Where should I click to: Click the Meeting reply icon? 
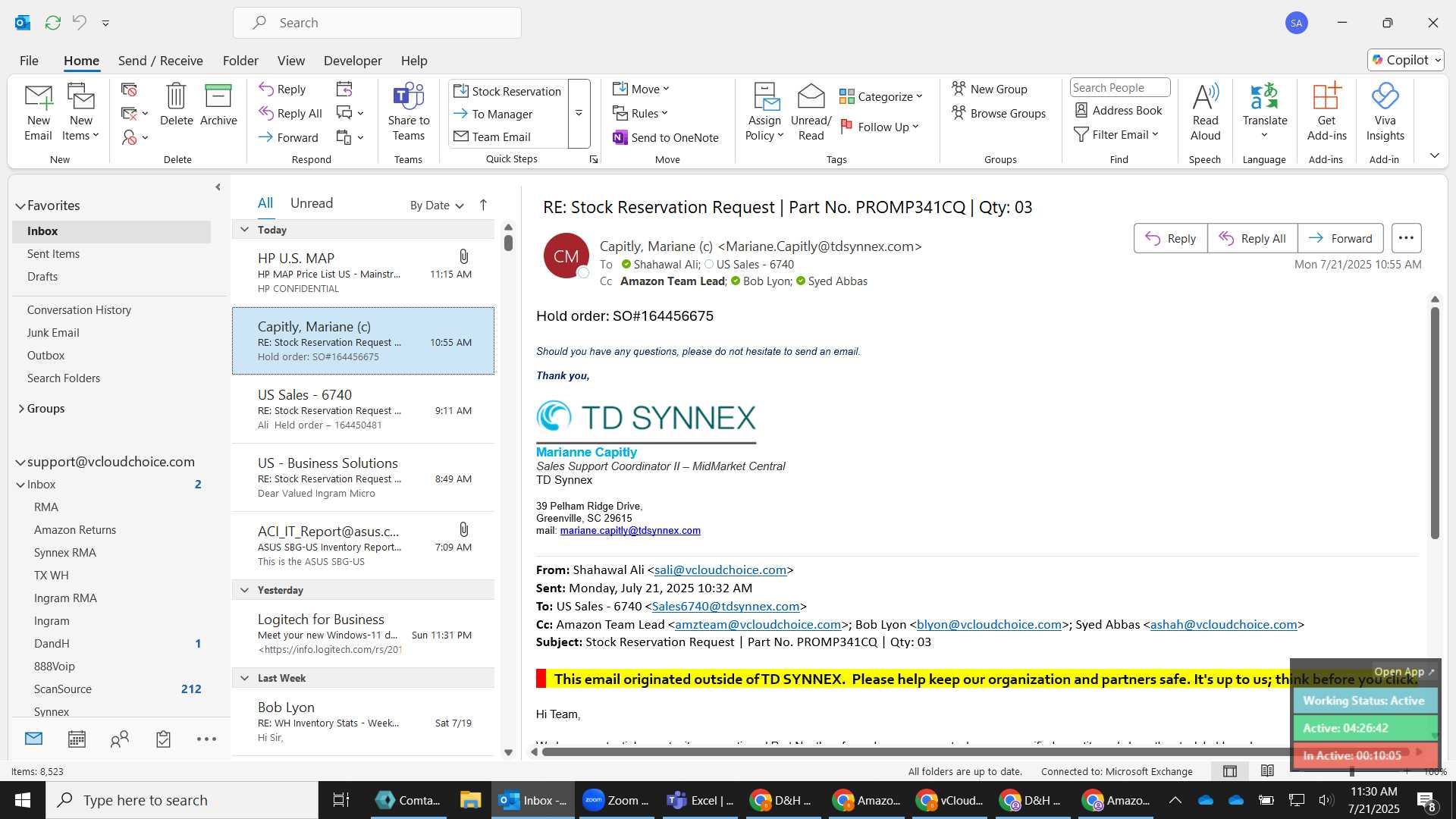(344, 89)
